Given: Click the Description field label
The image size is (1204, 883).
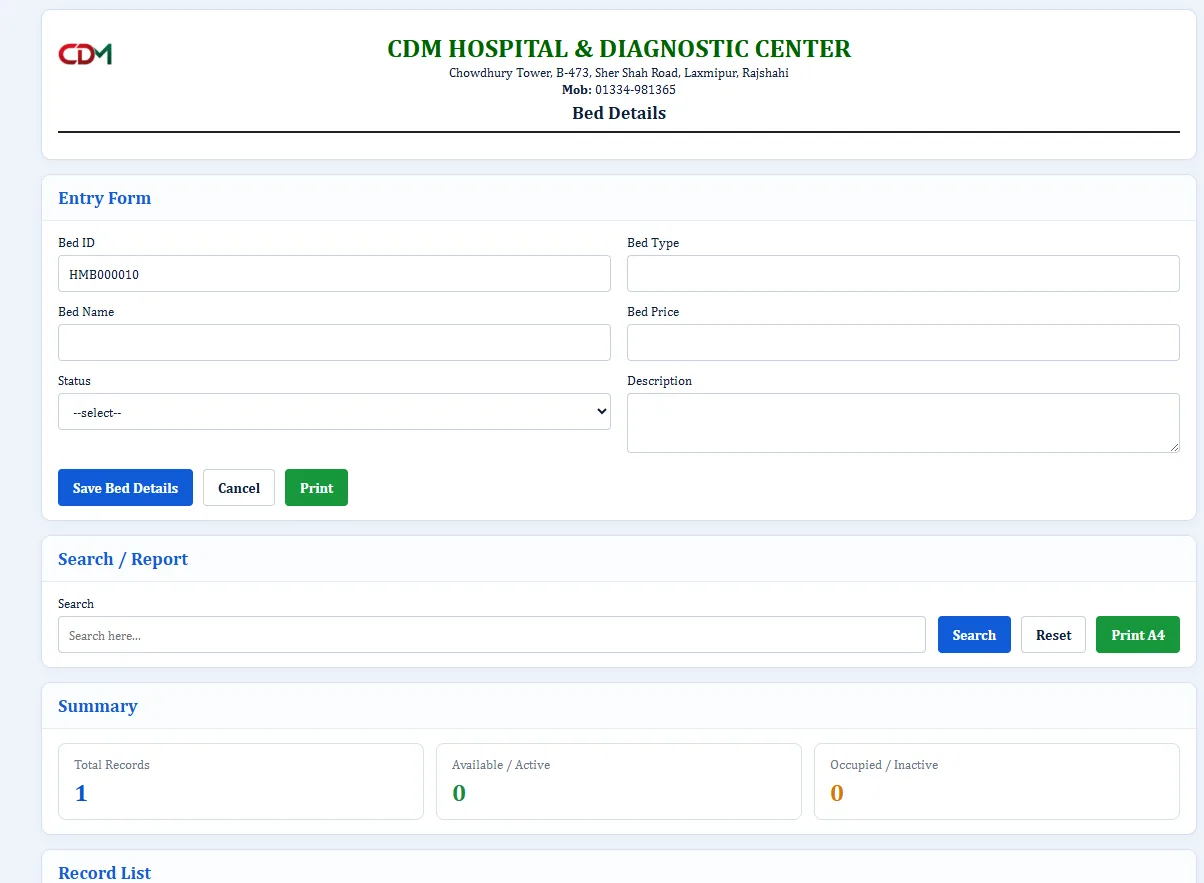Looking at the screenshot, I should click(x=659, y=381).
